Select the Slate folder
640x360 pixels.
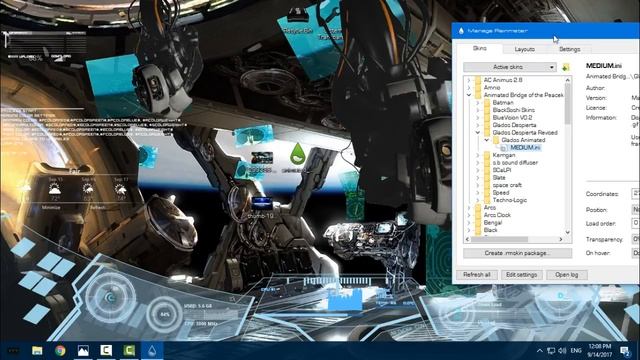(x=499, y=178)
